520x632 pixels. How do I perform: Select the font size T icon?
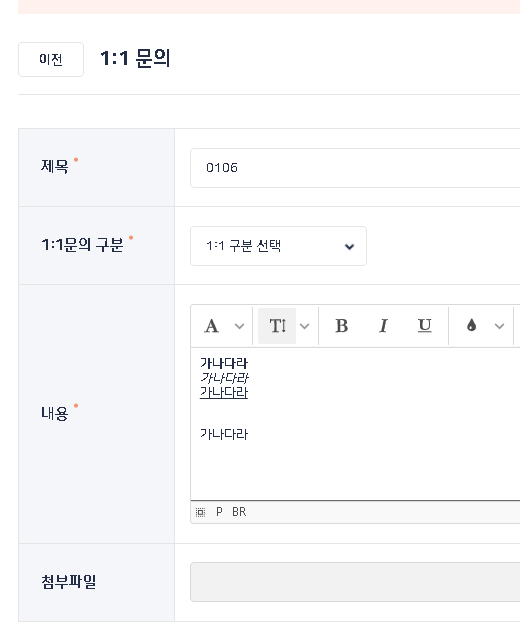pyautogui.click(x=277, y=326)
